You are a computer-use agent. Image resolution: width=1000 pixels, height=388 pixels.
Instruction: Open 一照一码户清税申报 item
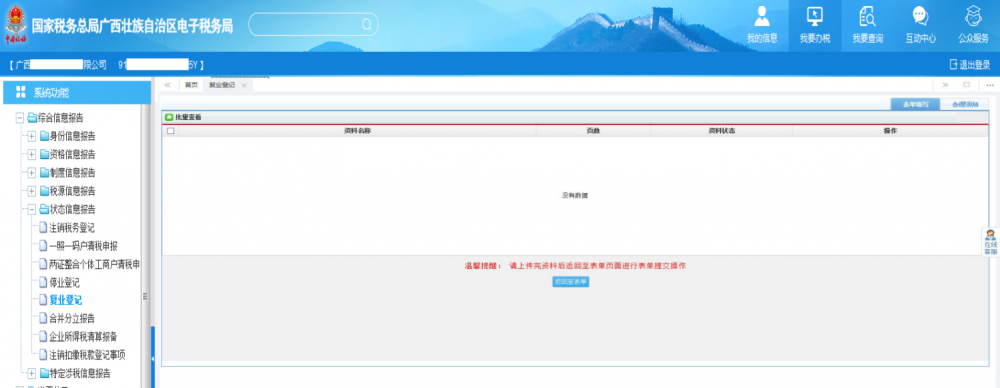click(x=84, y=246)
